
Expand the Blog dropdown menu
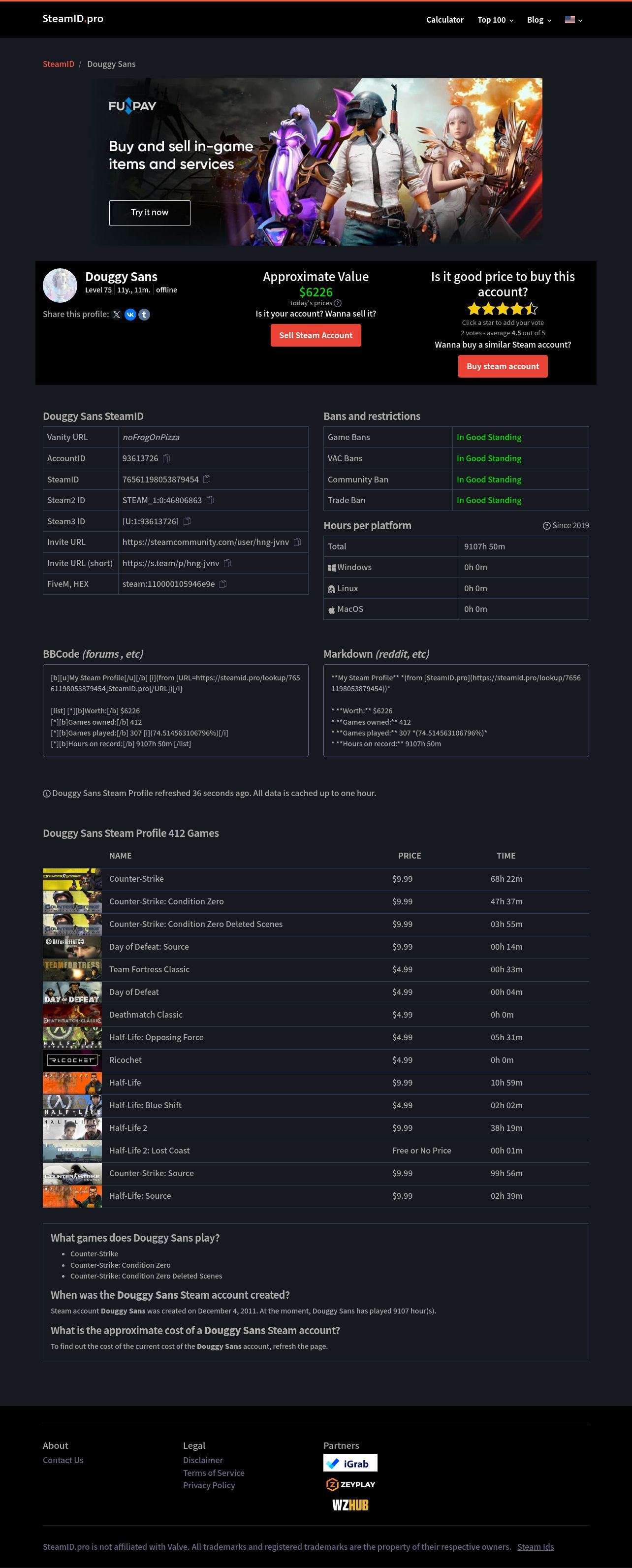539,20
